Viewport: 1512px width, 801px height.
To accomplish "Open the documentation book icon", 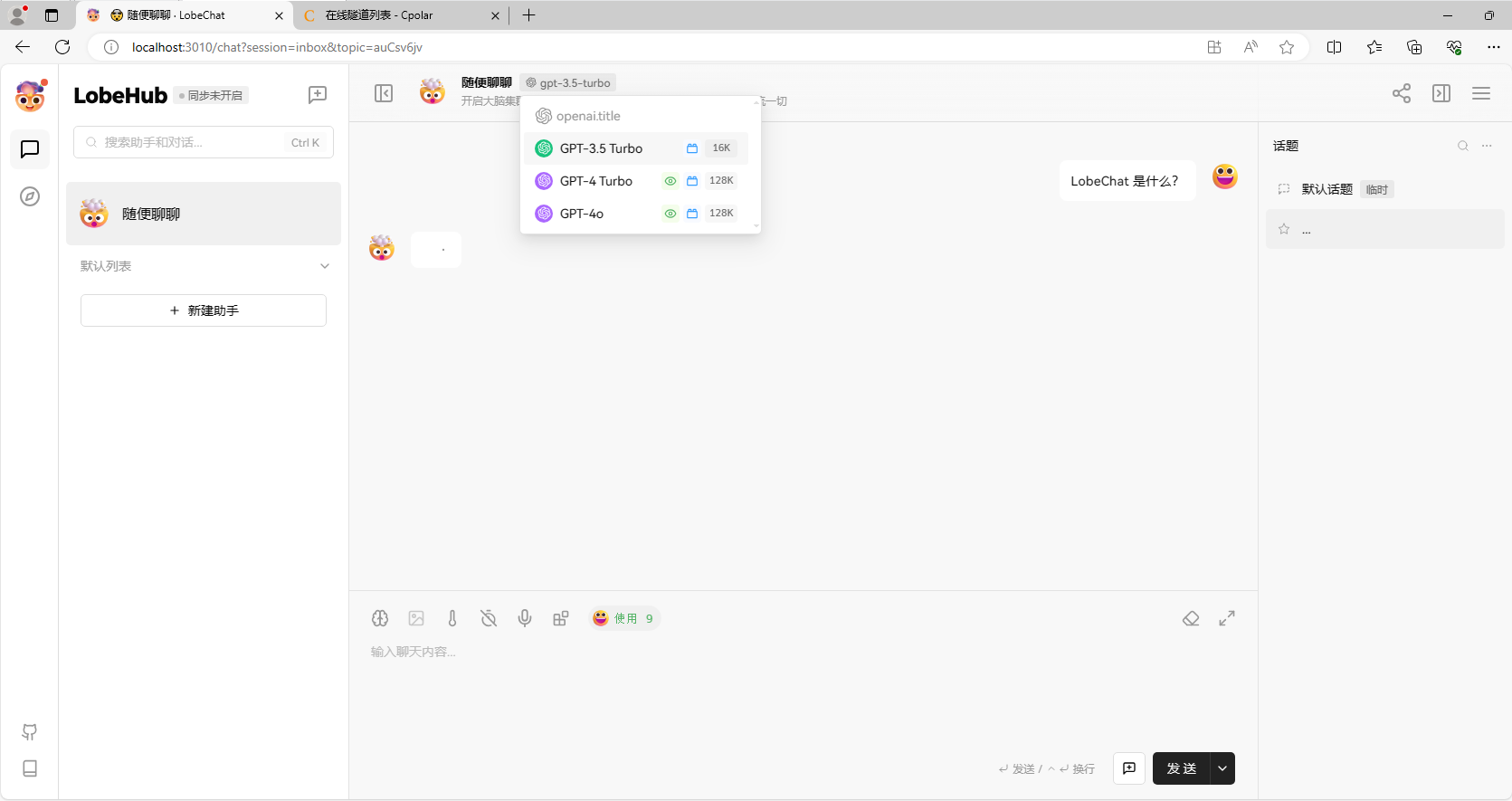I will coord(30,768).
